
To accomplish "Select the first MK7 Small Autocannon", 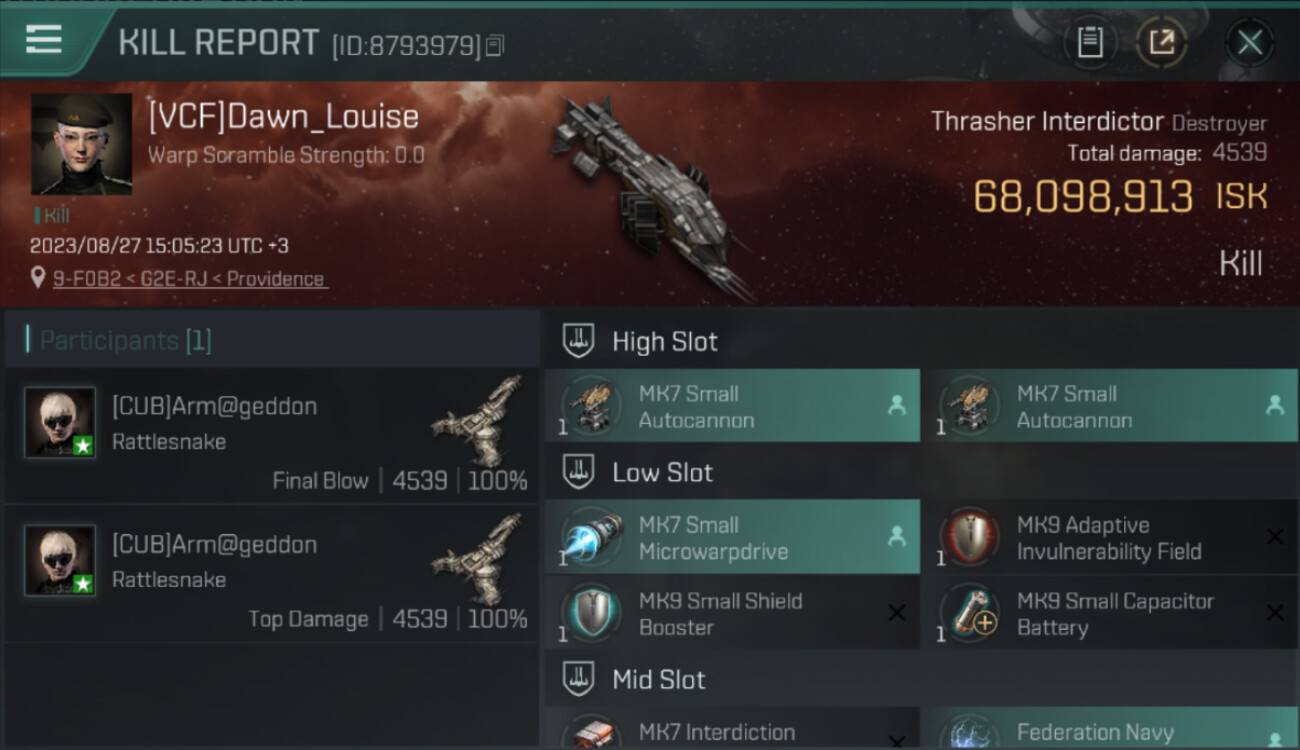I will point(732,406).
